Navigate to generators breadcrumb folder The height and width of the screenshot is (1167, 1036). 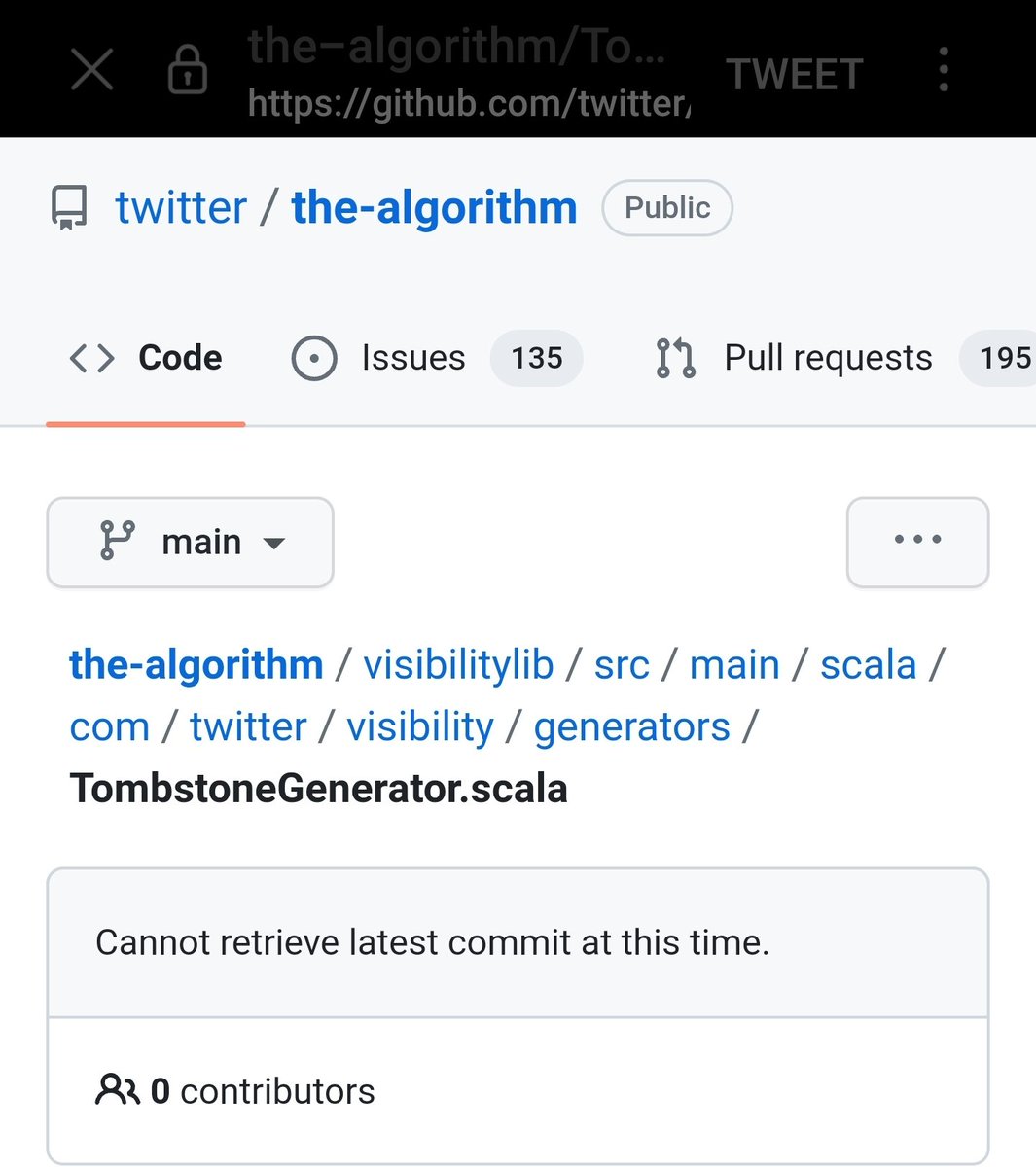click(631, 727)
